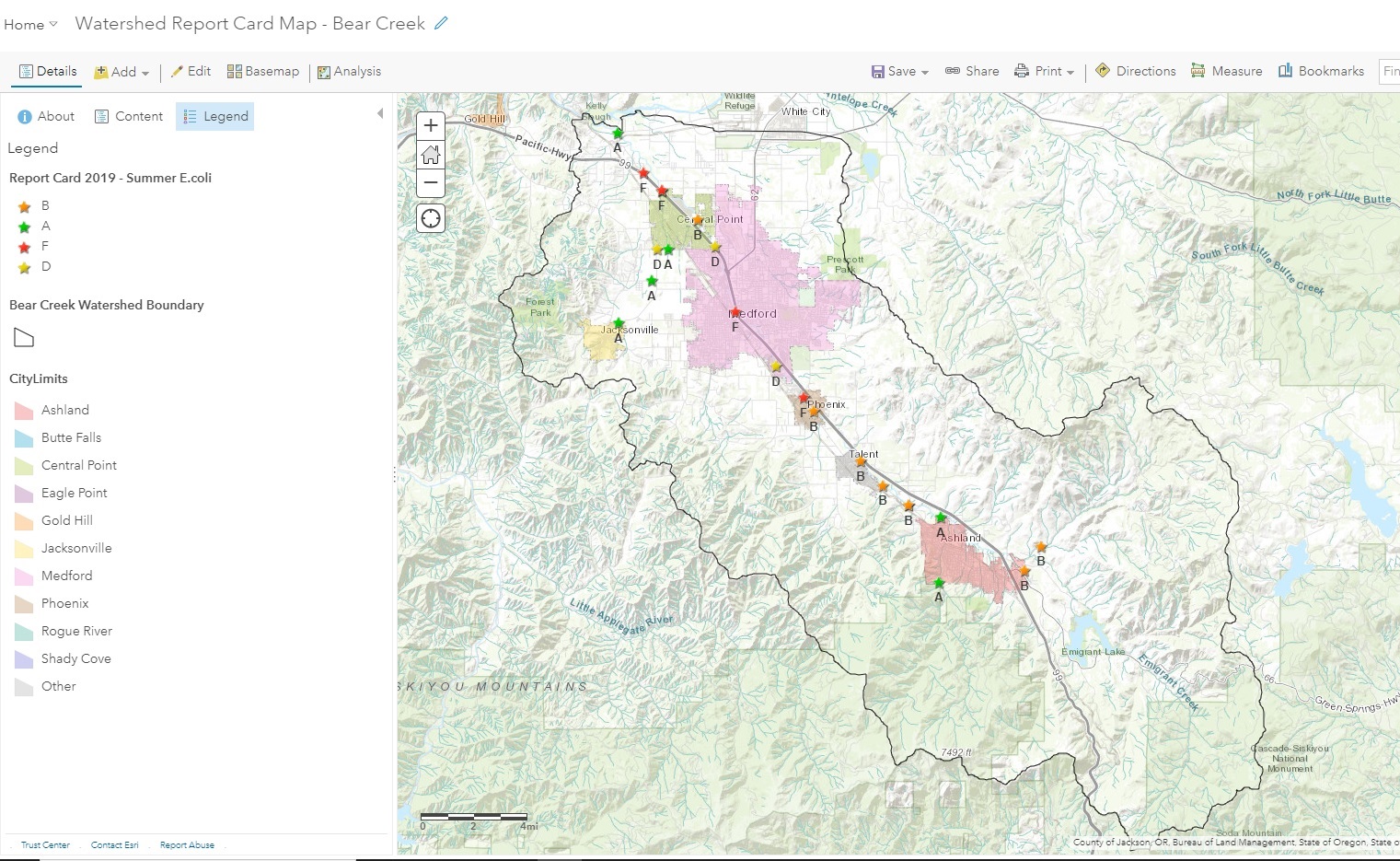Viewport: 1400px width, 861px height.
Task: Collapse the side panel with arrow
Action: pyautogui.click(x=380, y=114)
